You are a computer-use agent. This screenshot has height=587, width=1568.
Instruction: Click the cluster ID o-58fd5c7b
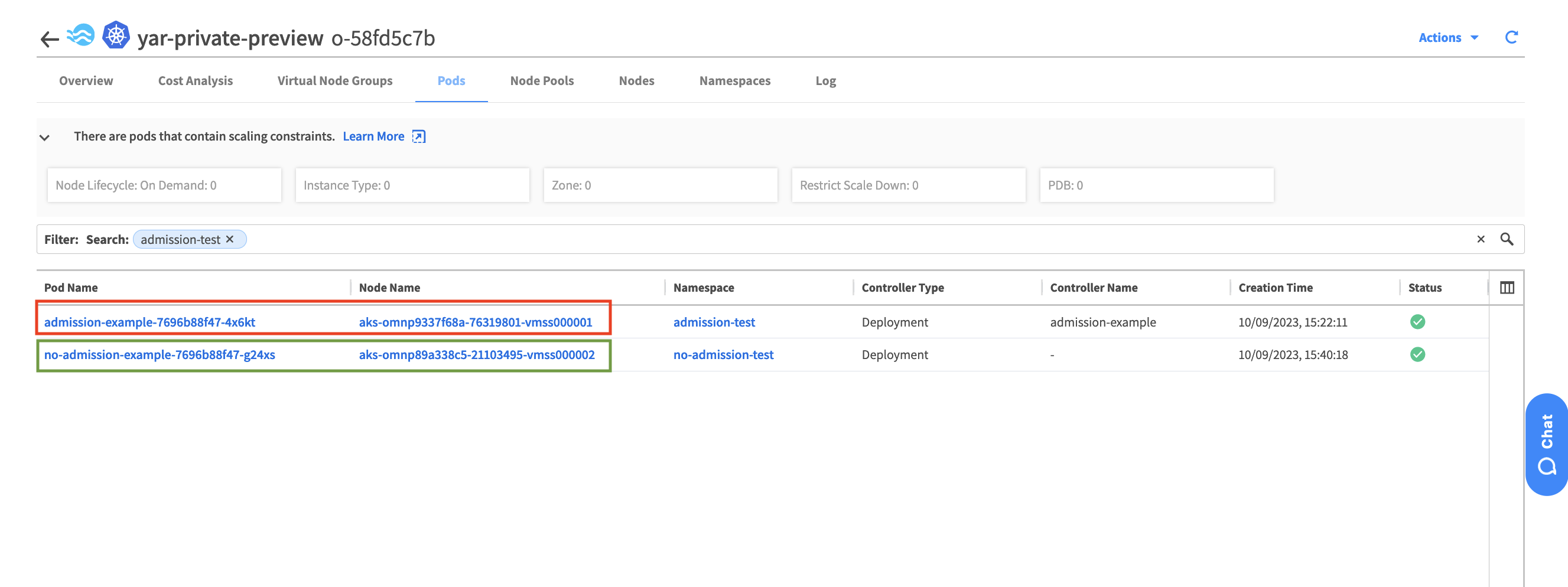[383, 38]
